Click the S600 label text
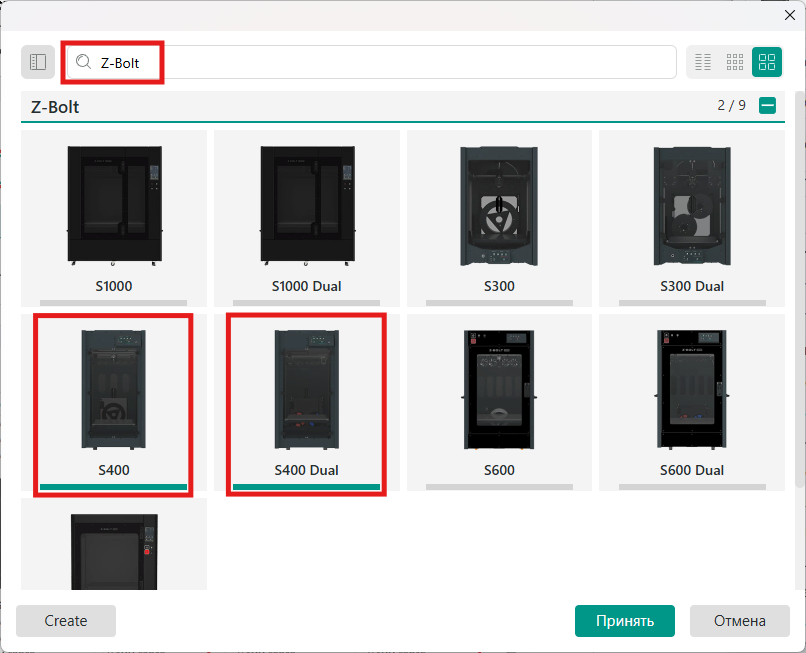Image resolution: width=806 pixels, height=653 pixels. pos(499,470)
